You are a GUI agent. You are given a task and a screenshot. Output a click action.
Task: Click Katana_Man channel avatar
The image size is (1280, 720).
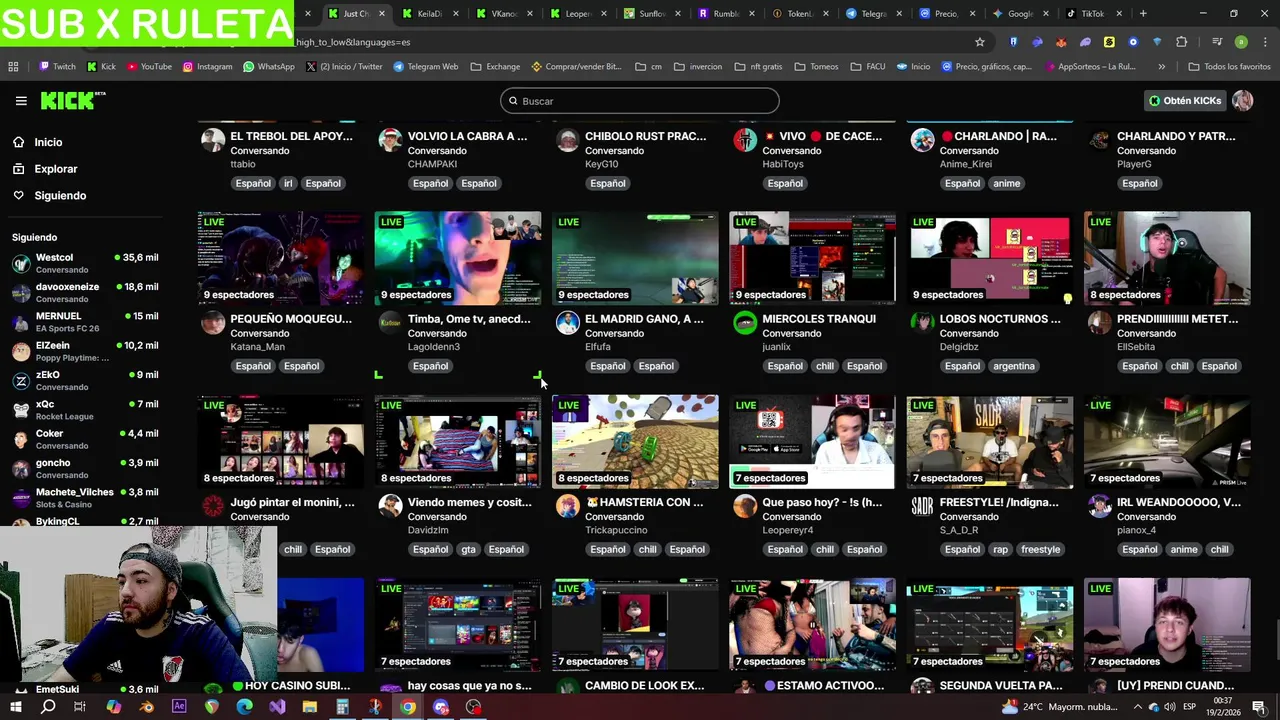[212, 323]
